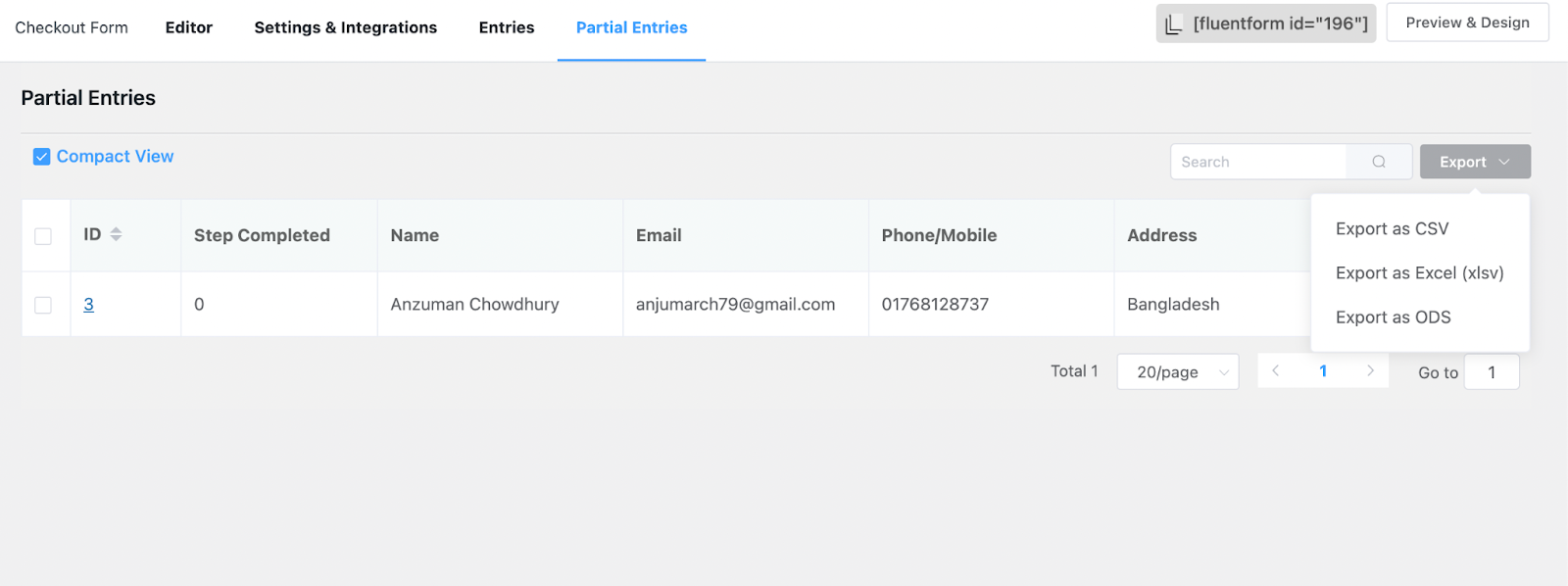This screenshot has height=586, width=1568.
Task: Click the Go to page number field
Action: point(1491,372)
